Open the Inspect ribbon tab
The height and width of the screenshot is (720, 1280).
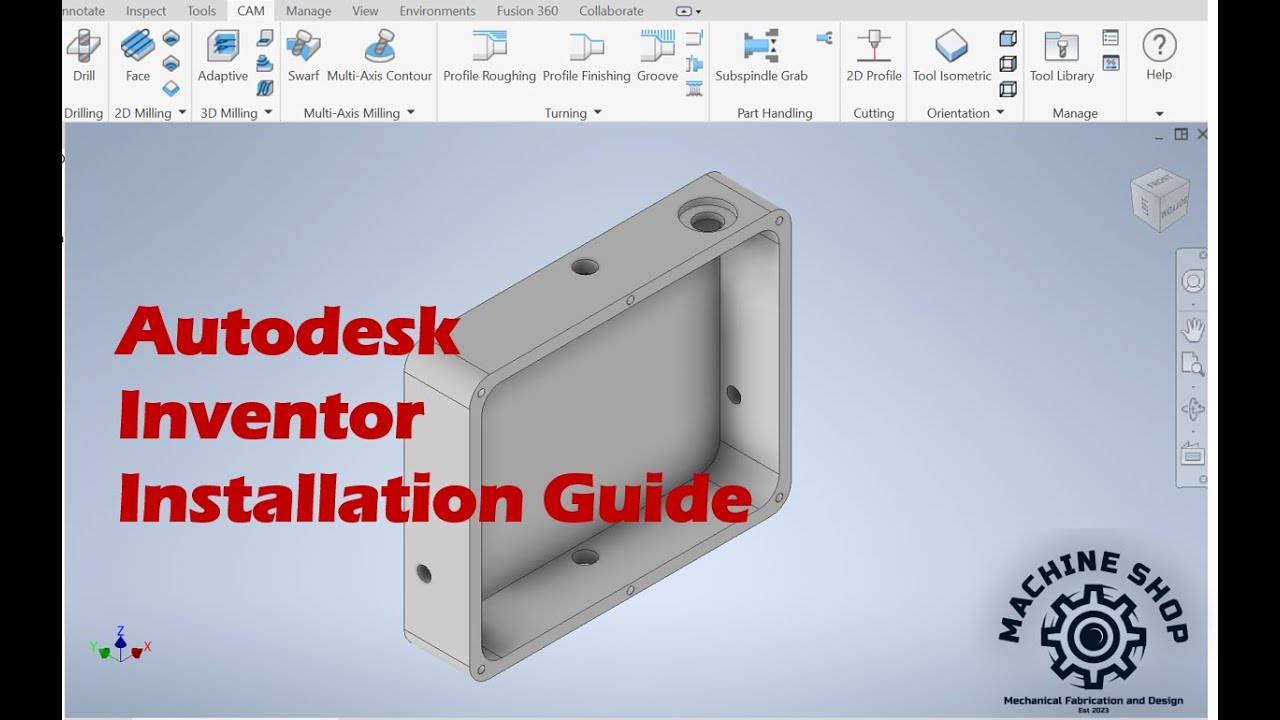[146, 11]
